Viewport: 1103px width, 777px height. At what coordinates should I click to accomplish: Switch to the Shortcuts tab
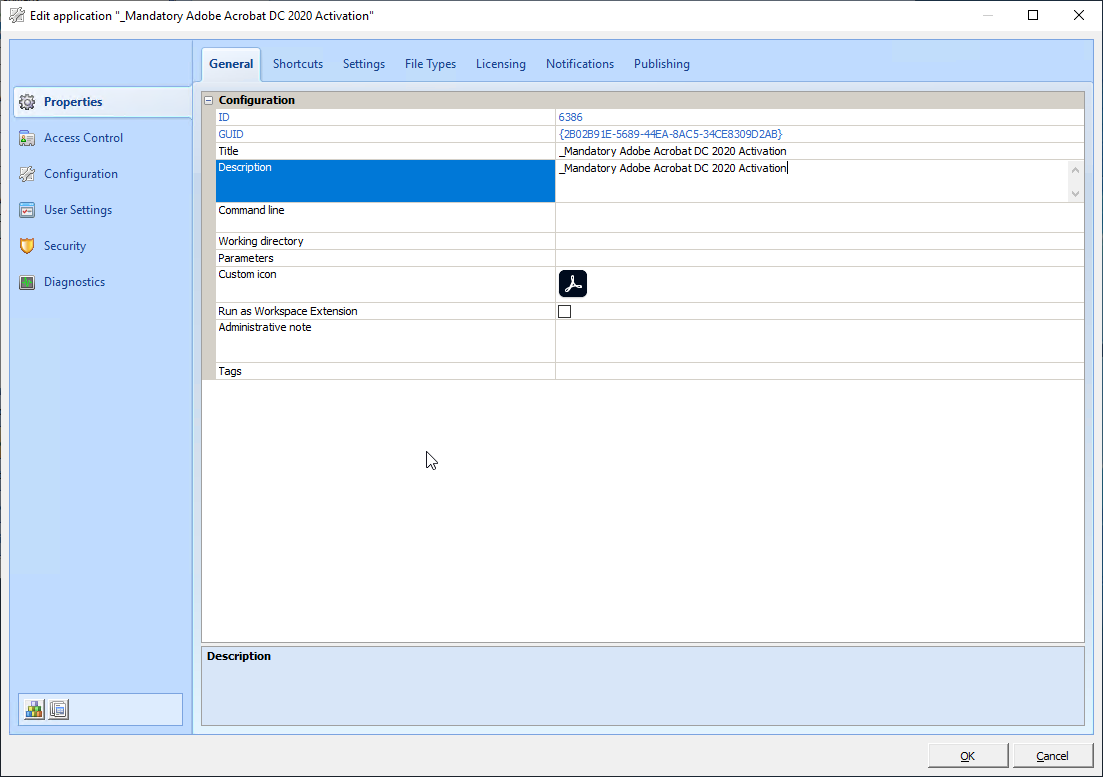click(x=298, y=64)
